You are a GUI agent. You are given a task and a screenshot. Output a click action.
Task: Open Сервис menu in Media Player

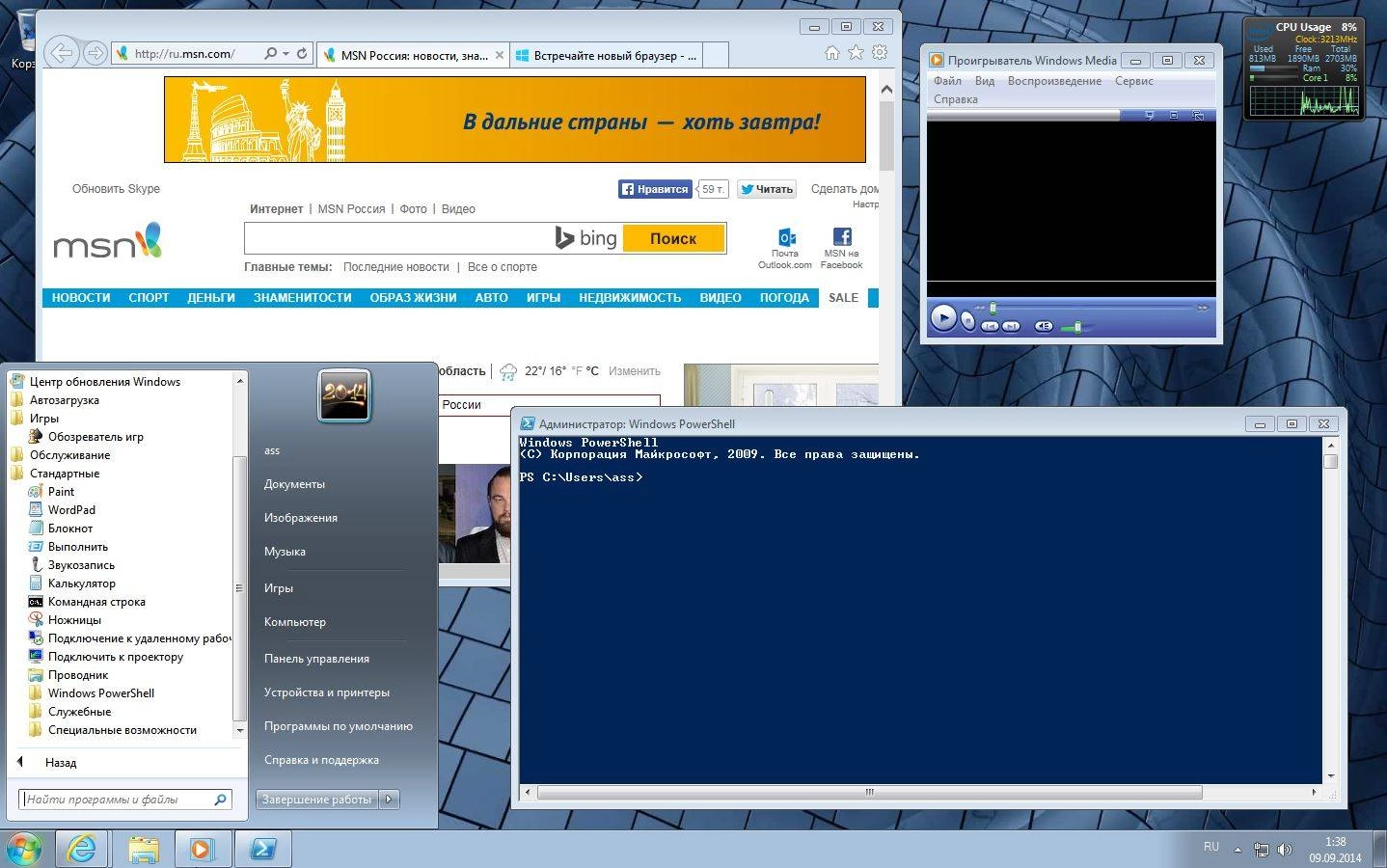click(1134, 81)
